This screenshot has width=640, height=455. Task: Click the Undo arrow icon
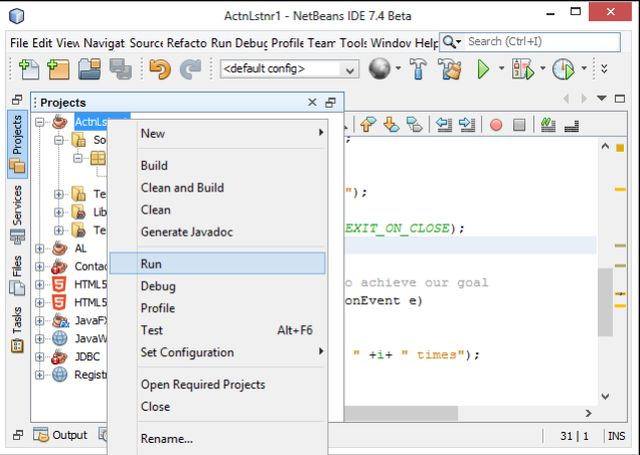click(160, 69)
